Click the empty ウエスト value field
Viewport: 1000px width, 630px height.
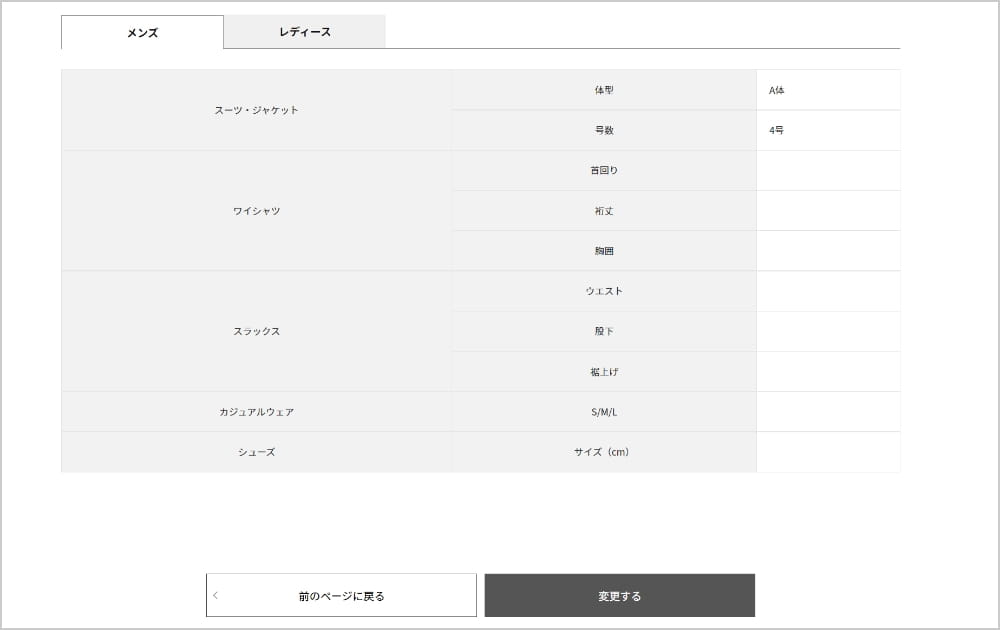point(828,291)
